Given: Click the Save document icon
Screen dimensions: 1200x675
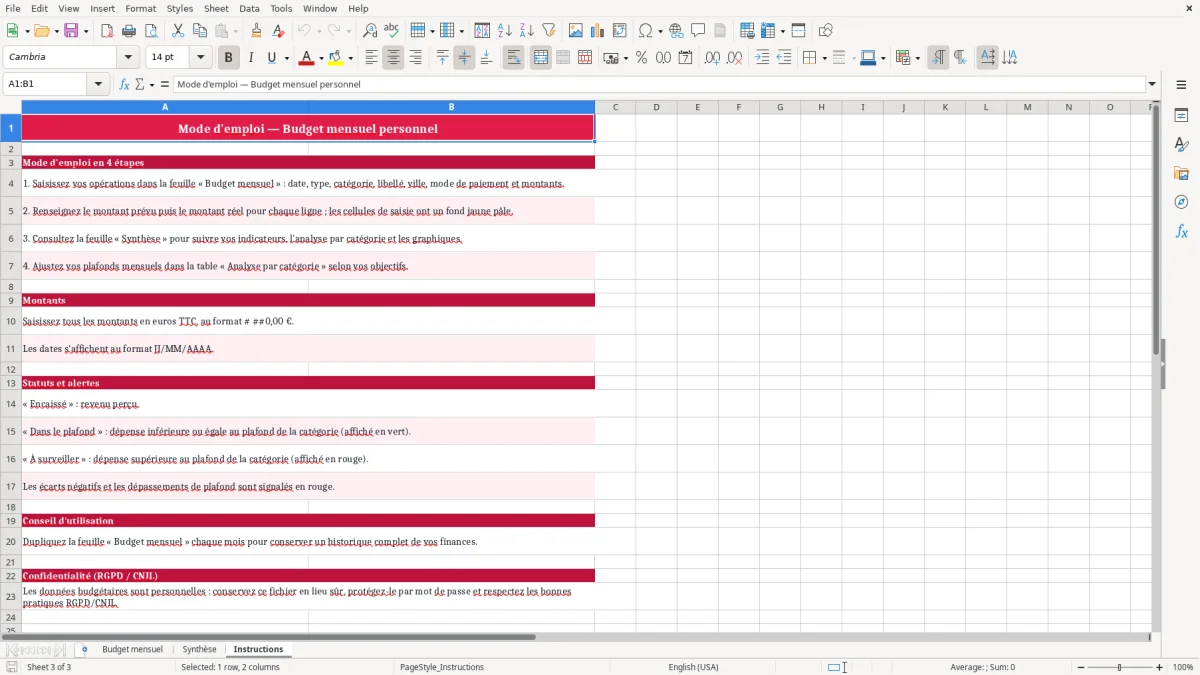Looking at the screenshot, I should (x=71, y=31).
